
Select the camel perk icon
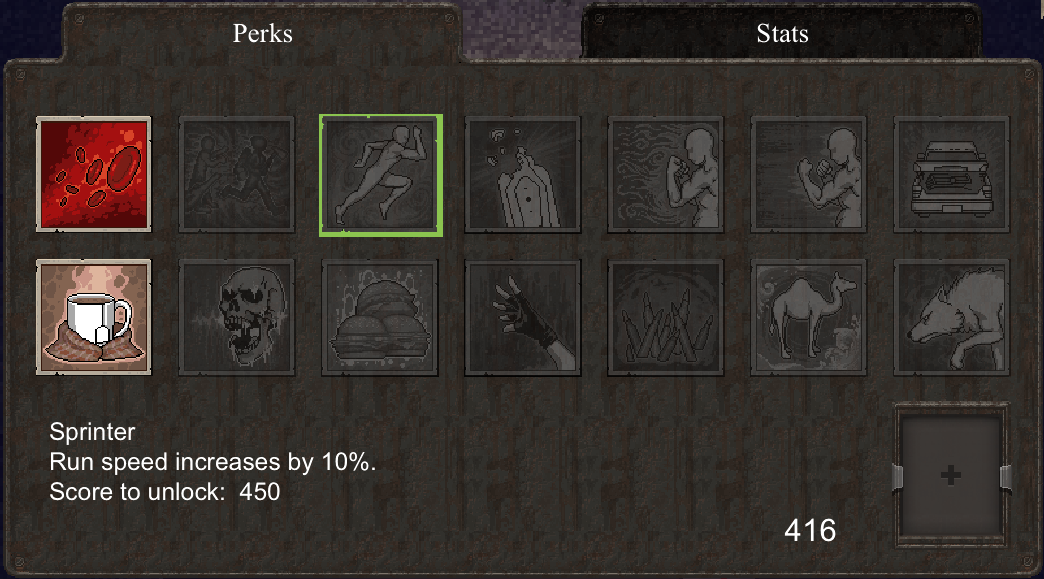[x=808, y=317]
